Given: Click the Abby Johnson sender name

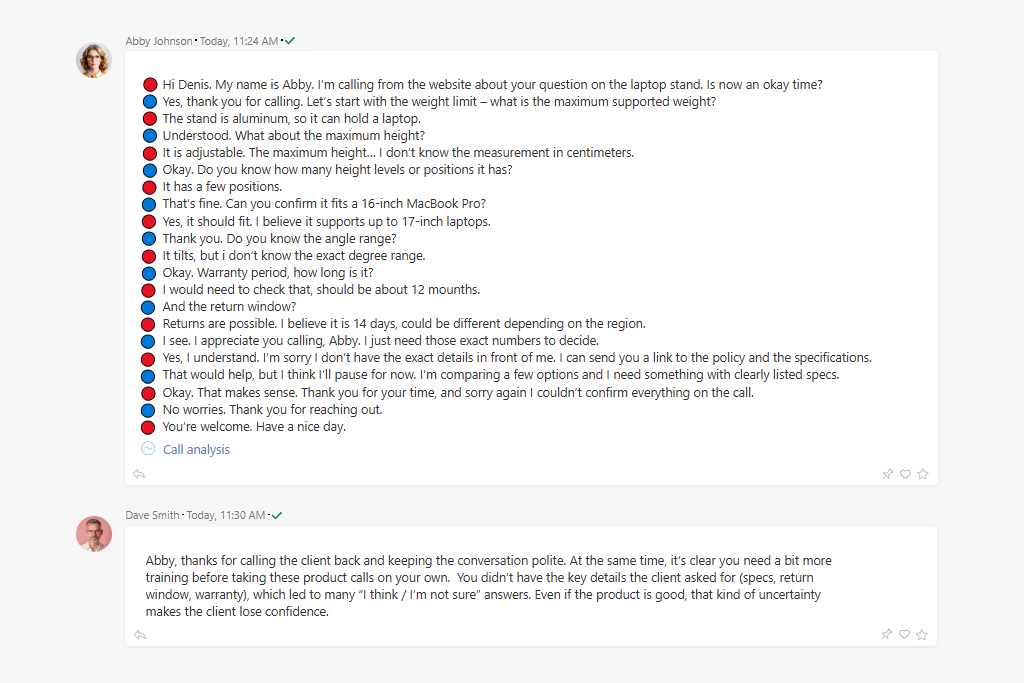Looking at the screenshot, I should [x=159, y=41].
